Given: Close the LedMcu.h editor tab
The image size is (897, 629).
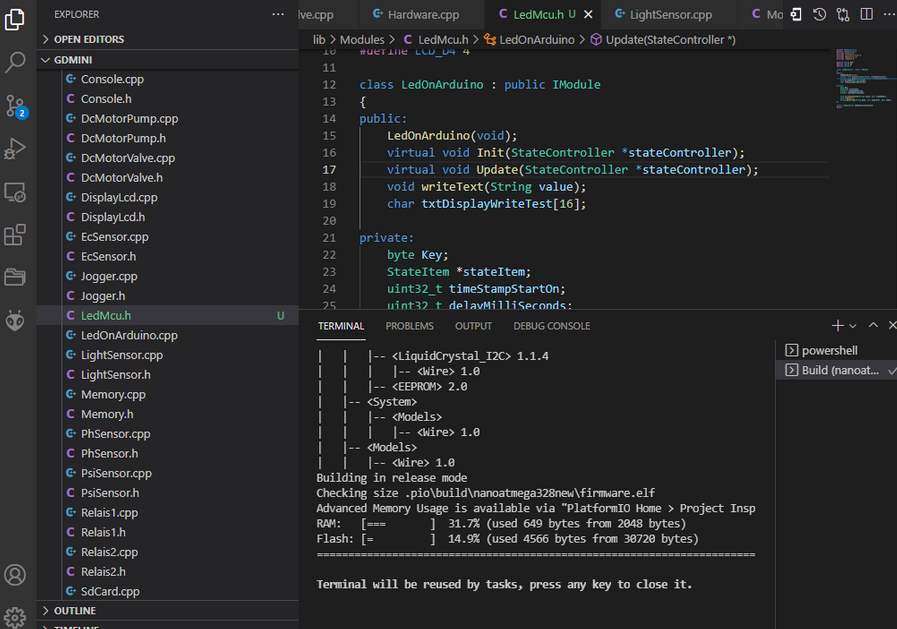Looking at the screenshot, I should [x=588, y=15].
